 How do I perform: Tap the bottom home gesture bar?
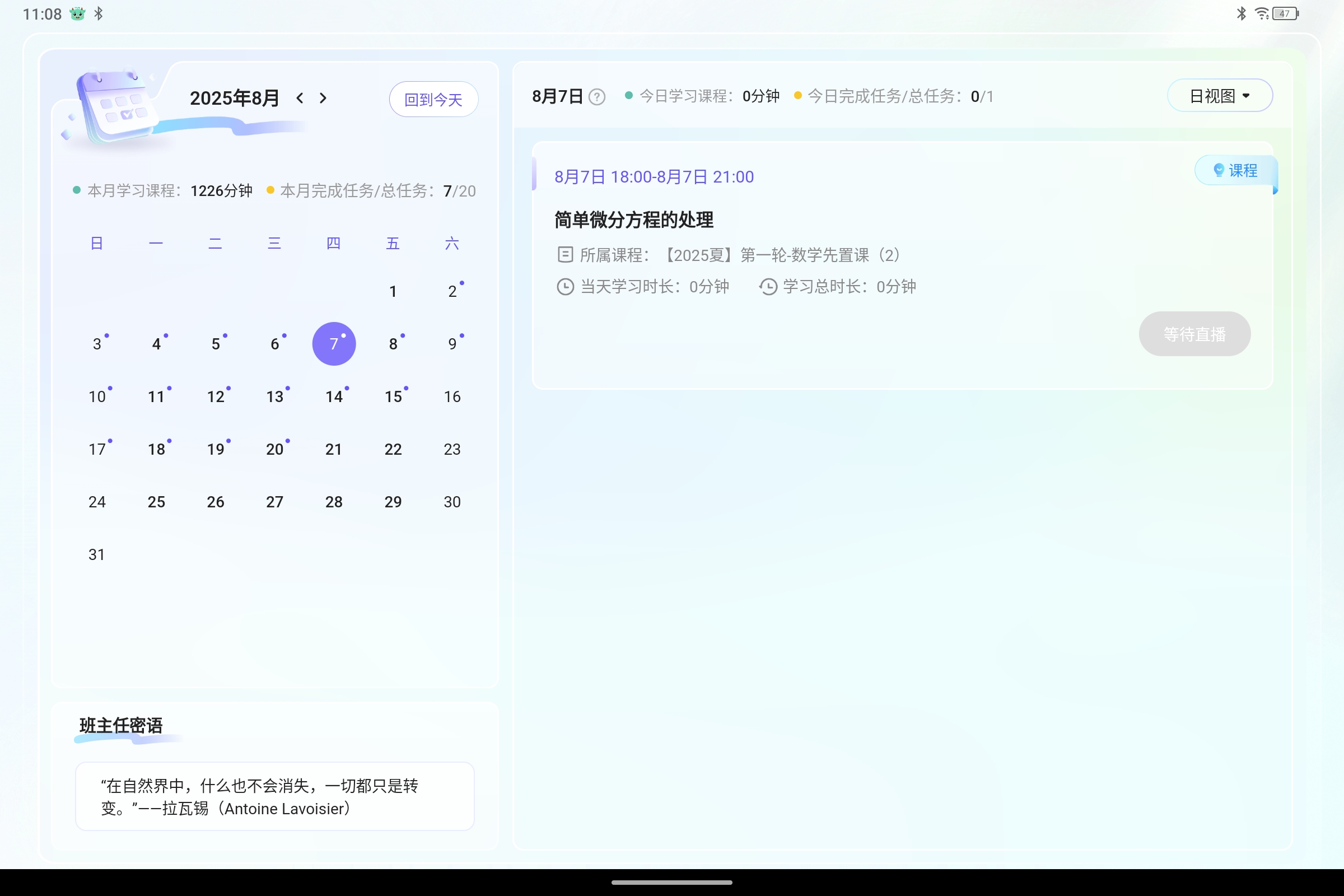point(672,883)
